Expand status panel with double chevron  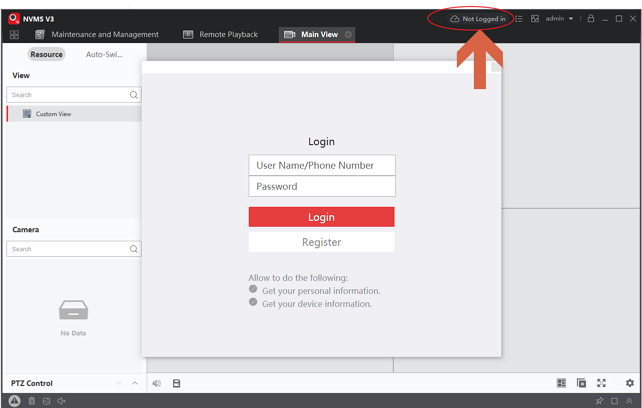pos(629,401)
